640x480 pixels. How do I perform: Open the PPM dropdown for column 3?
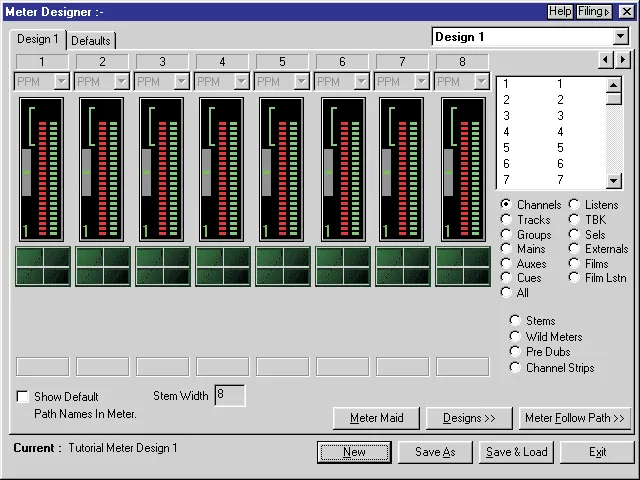pos(182,81)
